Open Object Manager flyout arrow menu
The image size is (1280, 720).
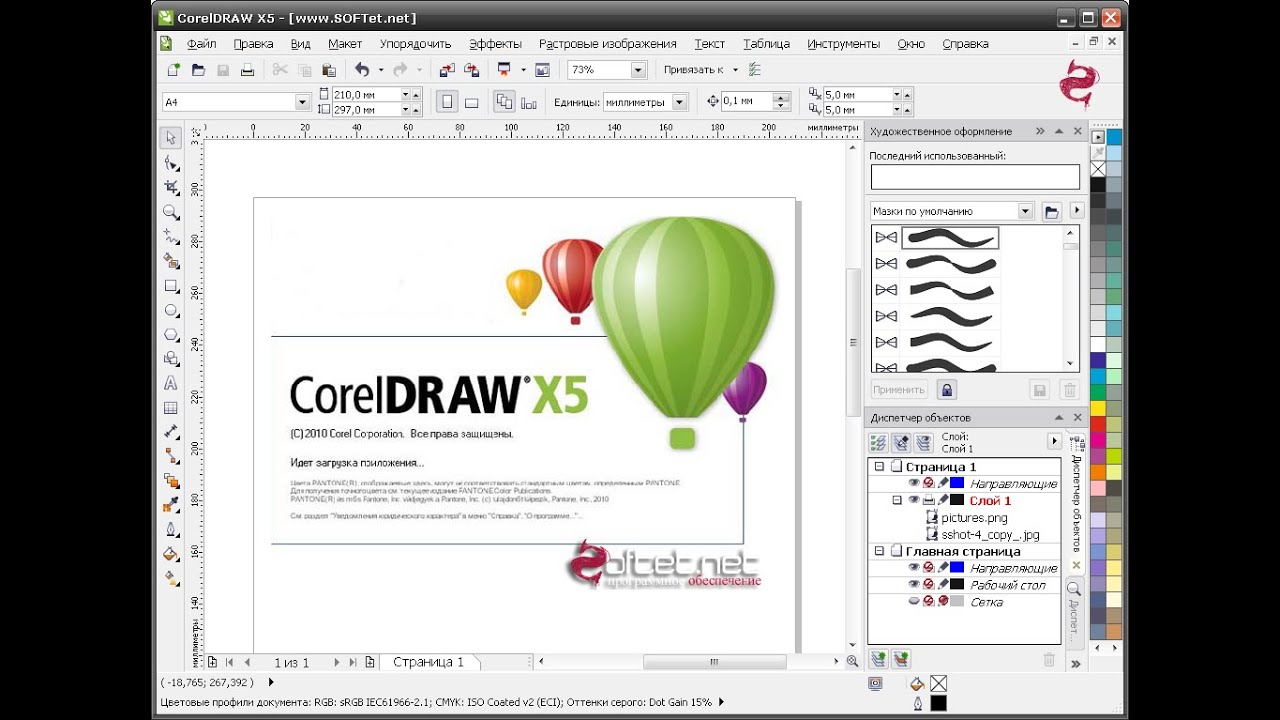coord(1053,441)
